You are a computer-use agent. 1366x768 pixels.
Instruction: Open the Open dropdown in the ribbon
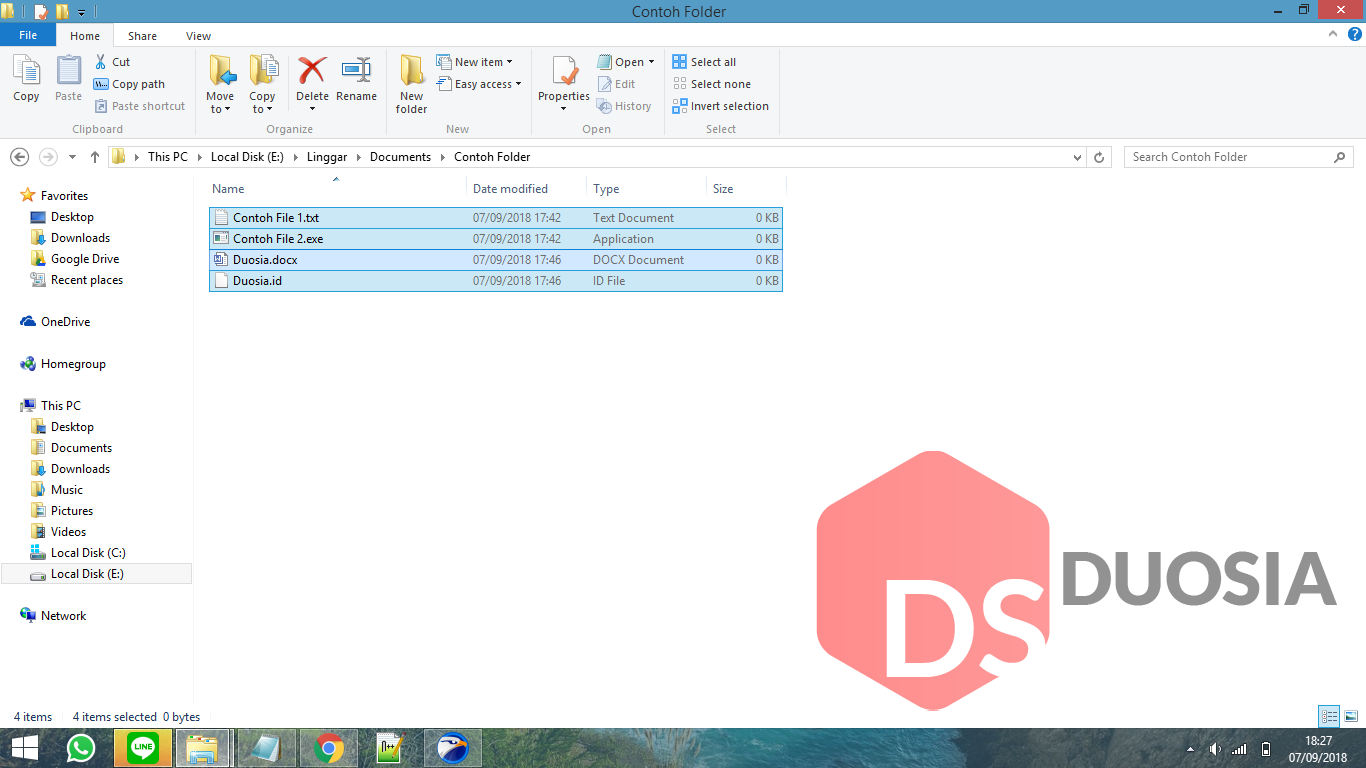pos(626,62)
